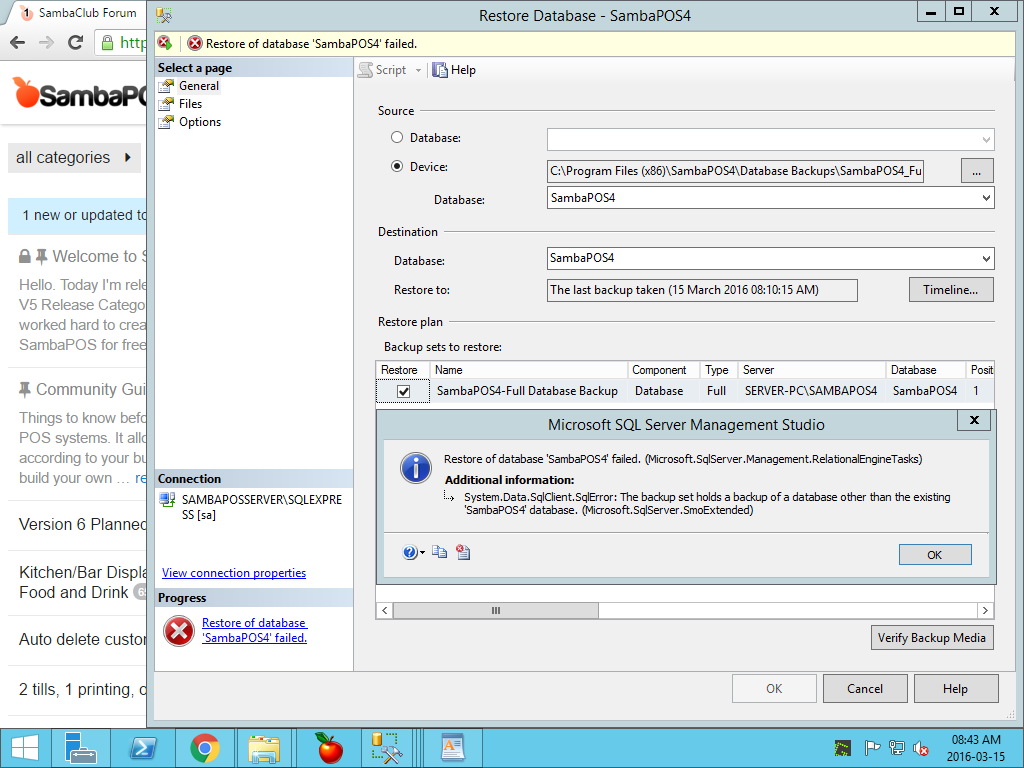Select the General page
Viewport: 1024px width, 768px height.
[x=199, y=86]
